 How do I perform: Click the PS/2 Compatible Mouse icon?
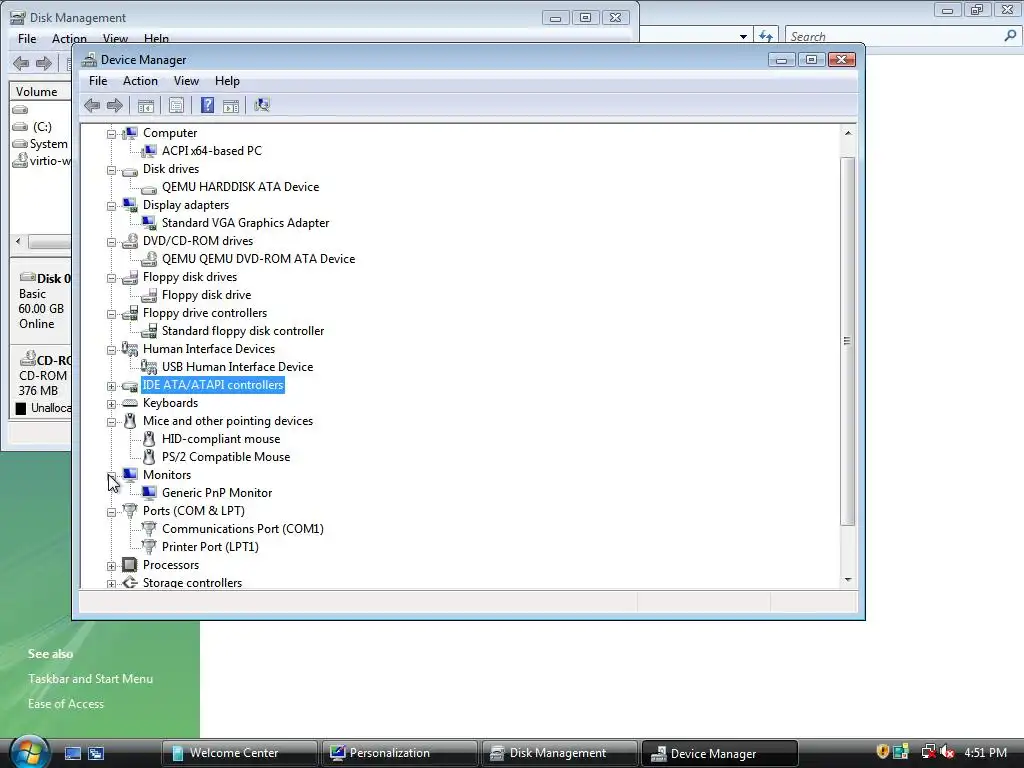(149, 457)
